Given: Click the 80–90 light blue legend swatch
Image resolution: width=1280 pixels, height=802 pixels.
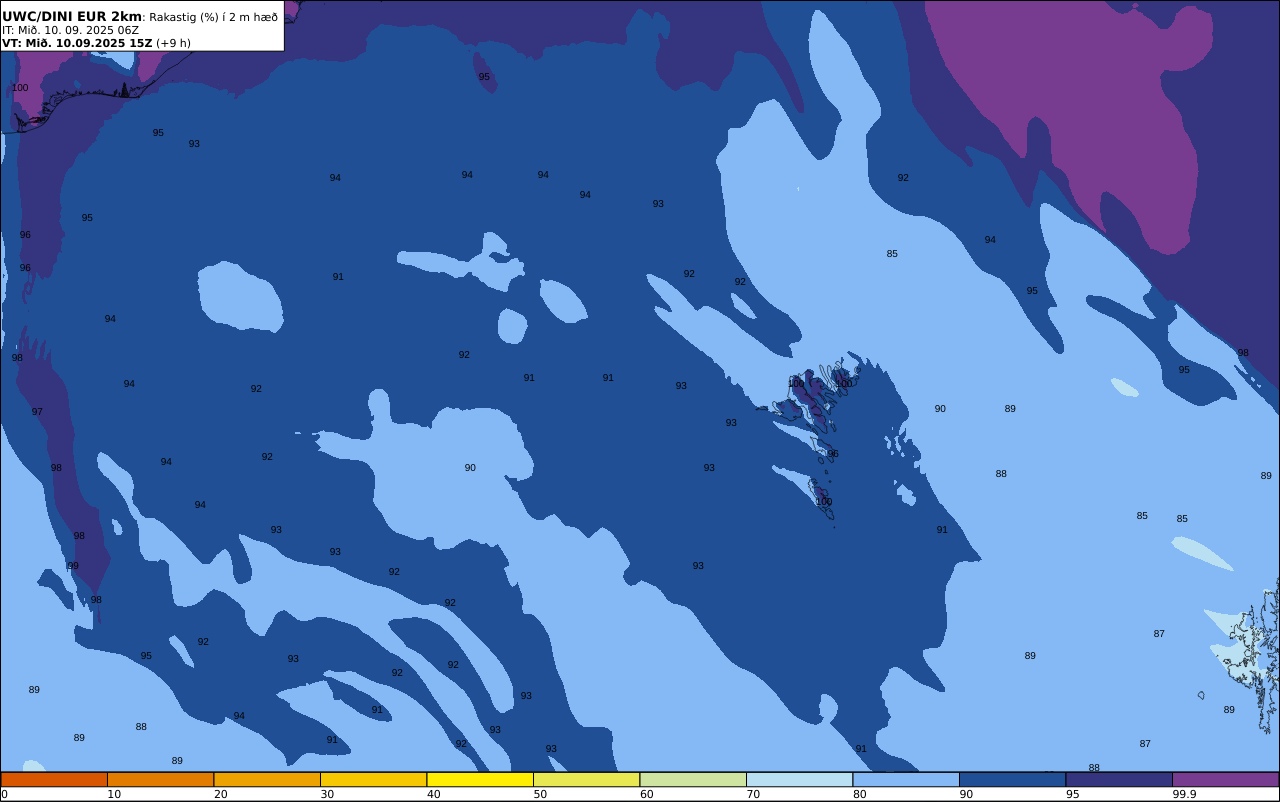Looking at the screenshot, I should click(x=906, y=779).
